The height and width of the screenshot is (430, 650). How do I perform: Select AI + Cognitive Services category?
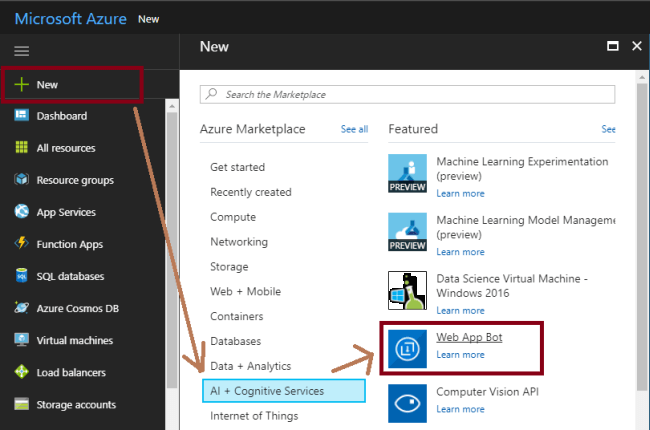point(284,390)
